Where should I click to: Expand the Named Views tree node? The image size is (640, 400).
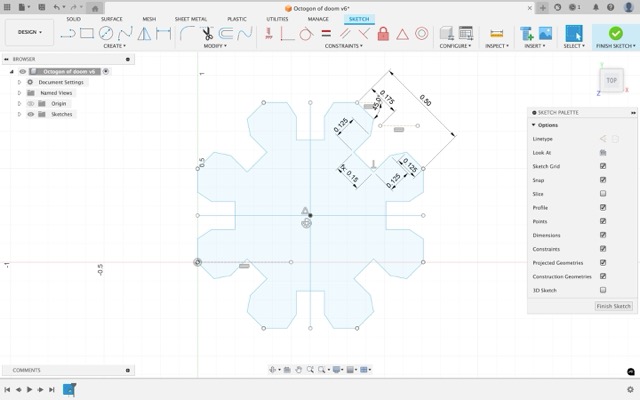[19, 93]
